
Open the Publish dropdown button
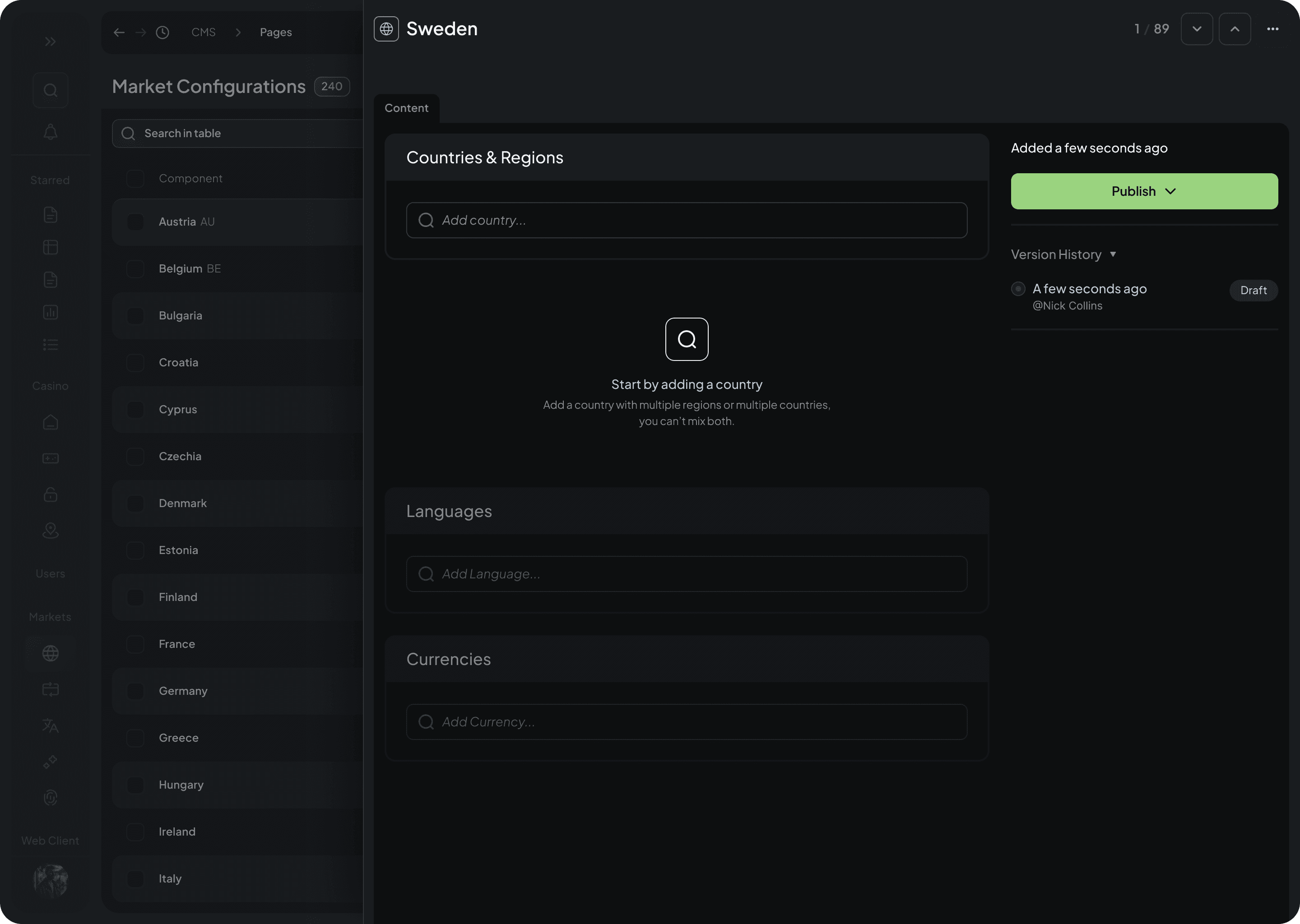pyautogui.click(x=1144, y=191)
